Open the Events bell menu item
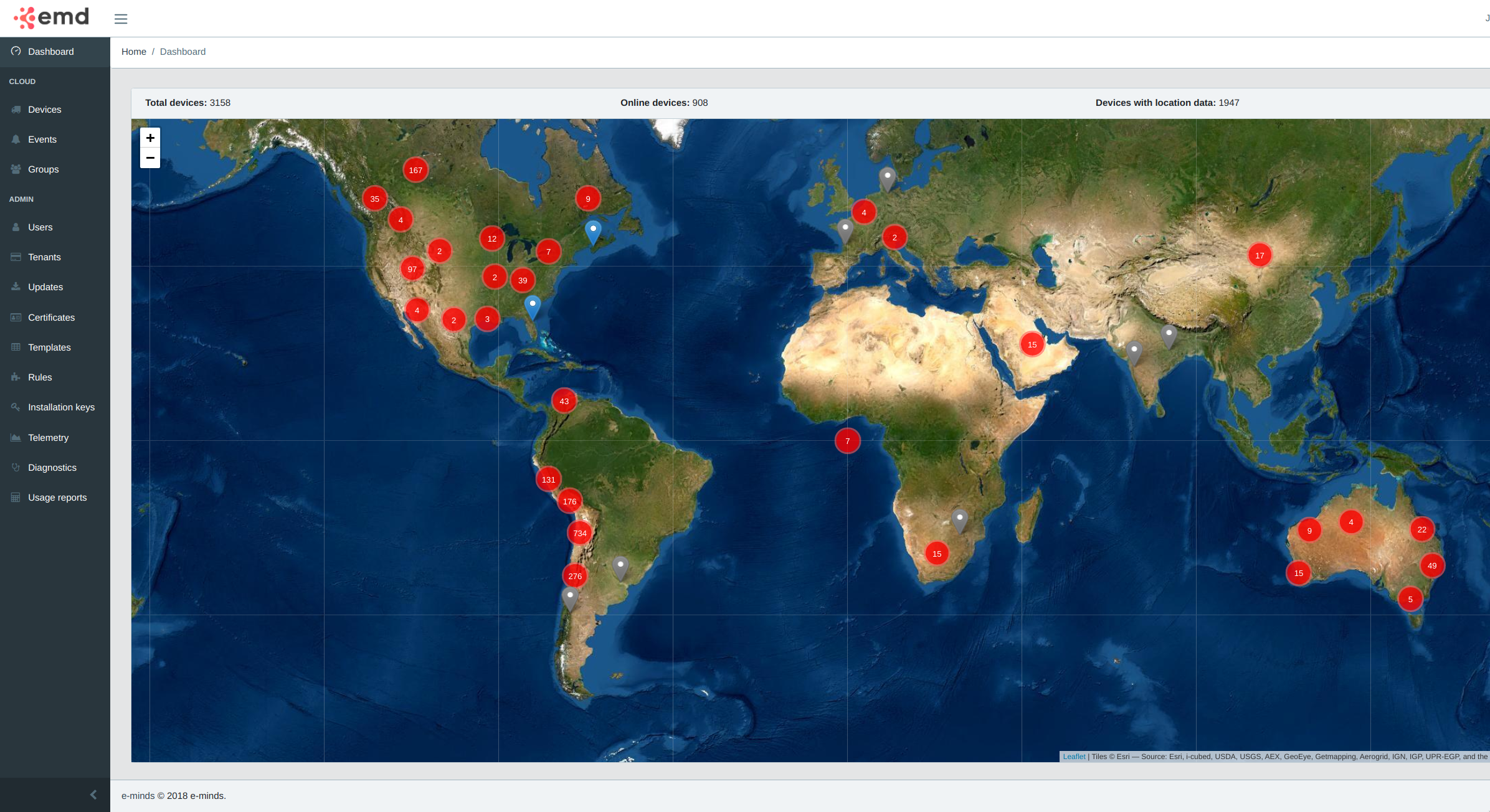Screen dimensions: 1490x812 click(42, 139)
